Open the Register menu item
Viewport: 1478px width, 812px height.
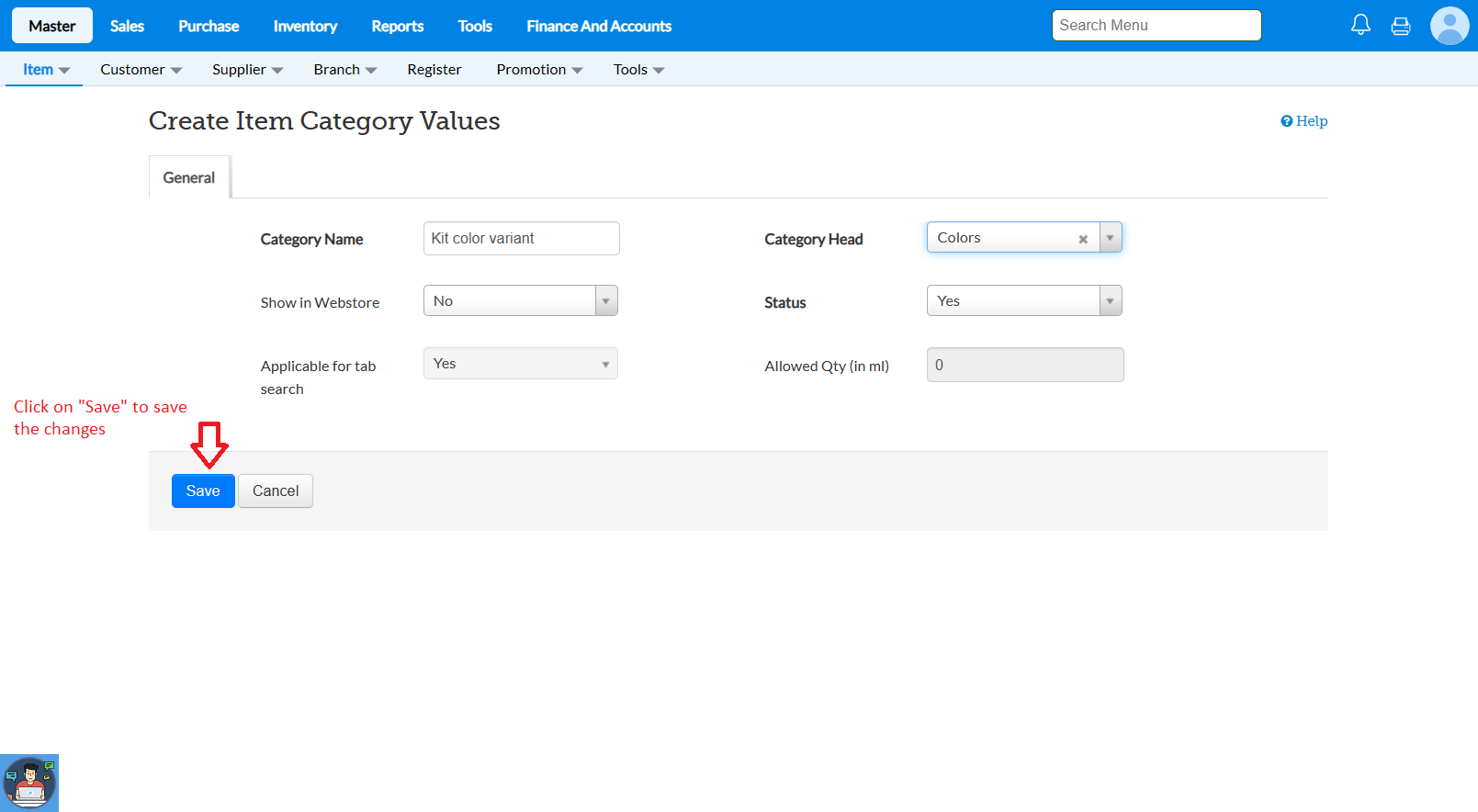click(x=434, y=70)
